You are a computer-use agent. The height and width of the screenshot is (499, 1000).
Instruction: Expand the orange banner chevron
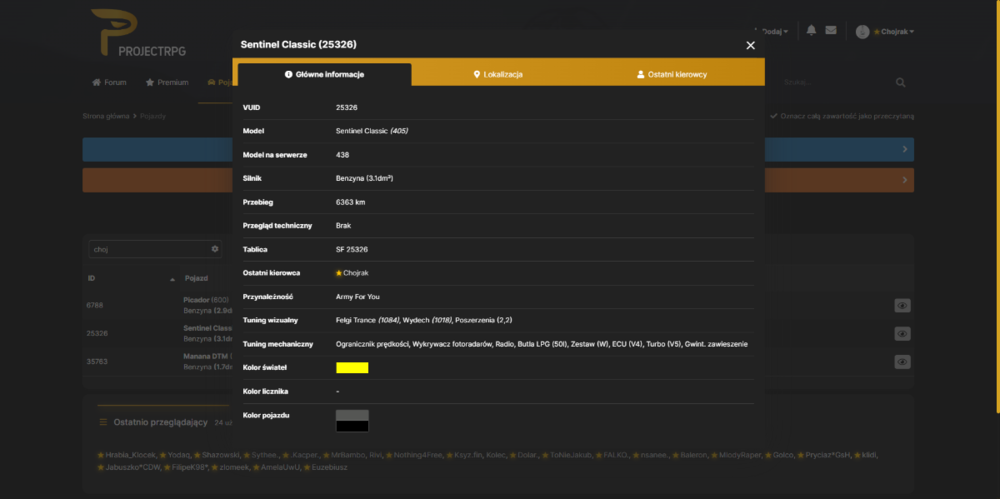click(x=905, y=180)
